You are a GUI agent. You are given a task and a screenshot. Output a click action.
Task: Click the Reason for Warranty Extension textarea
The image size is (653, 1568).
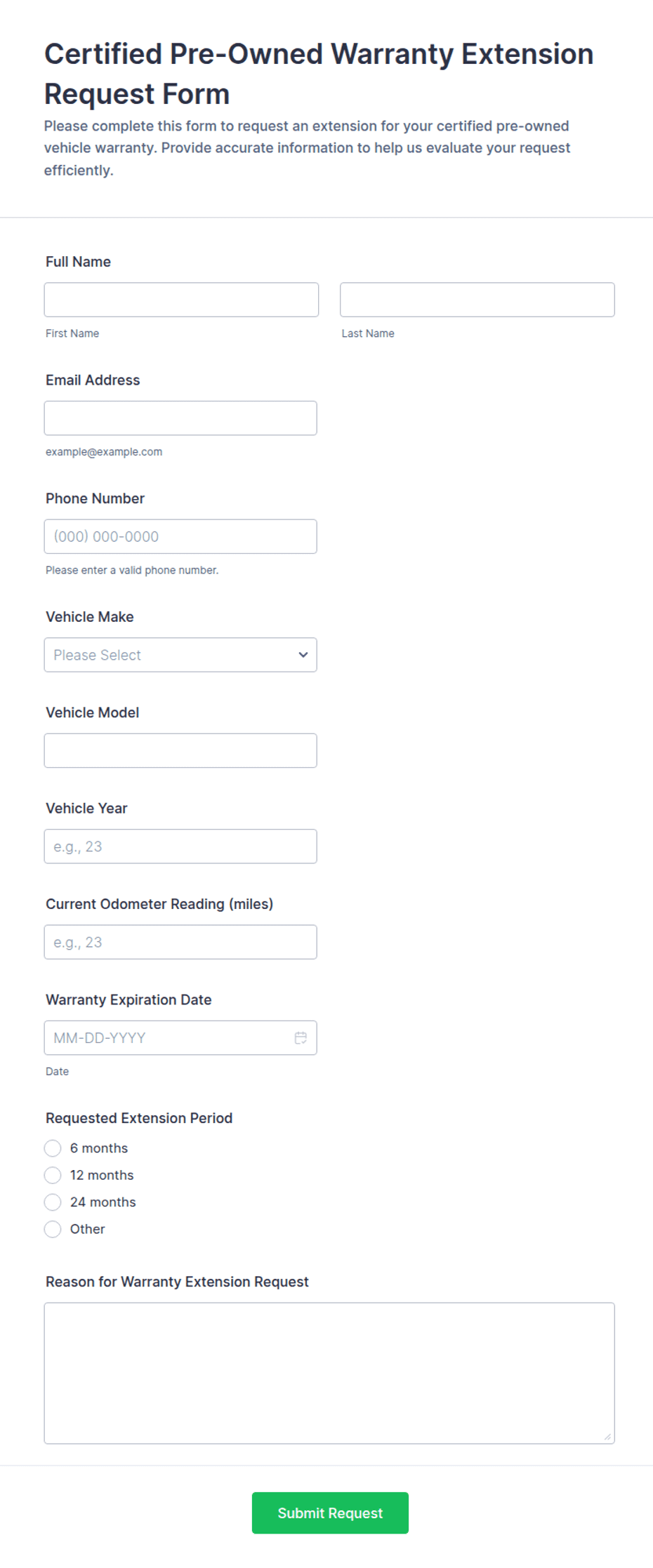(x=329, y=1372)
